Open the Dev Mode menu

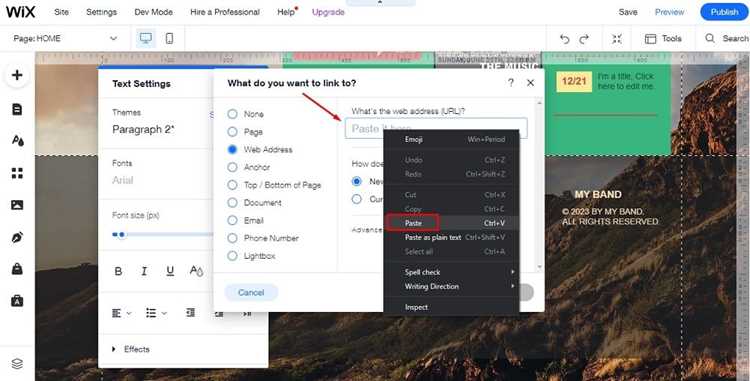(154, 12)
